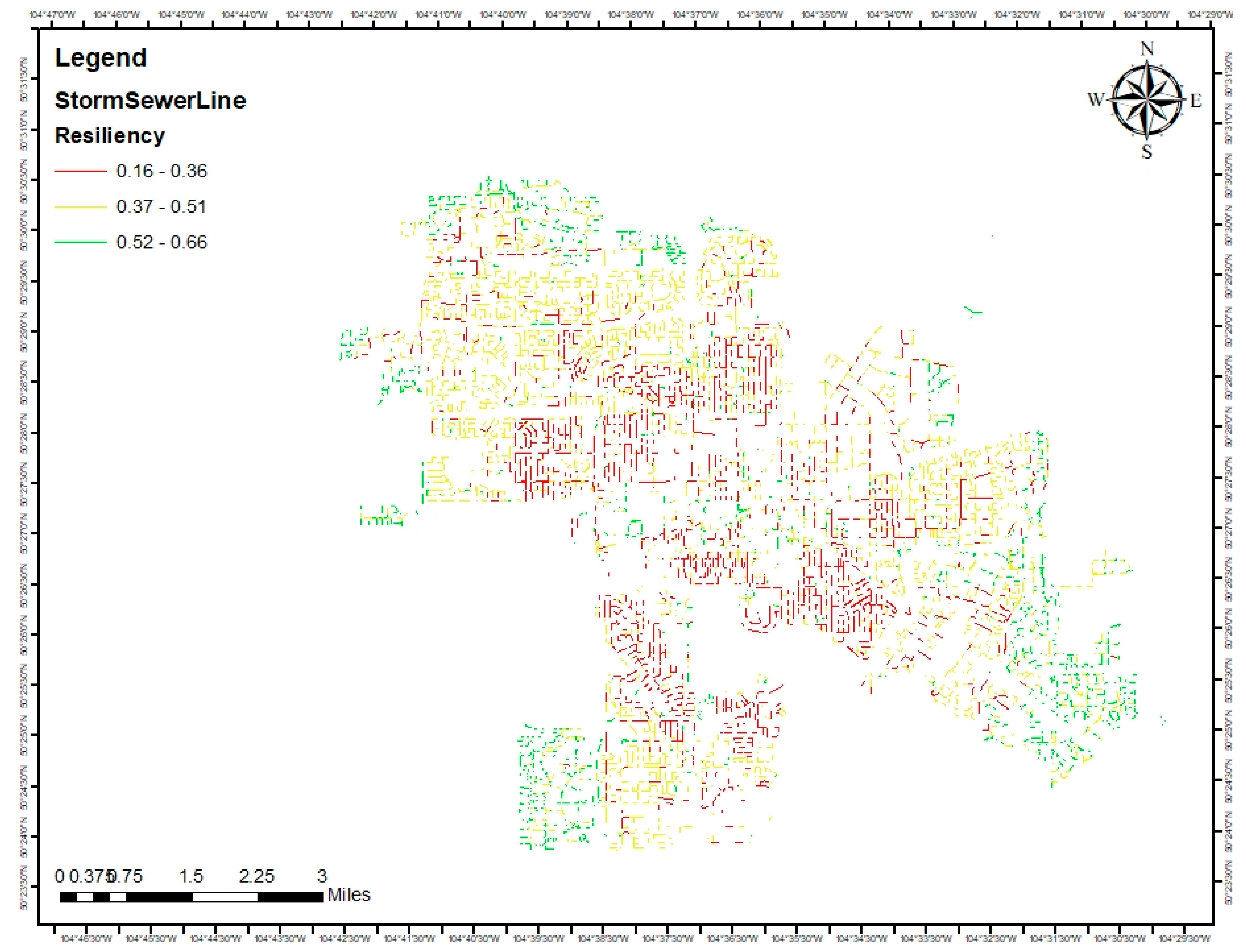The image size is (1246, 952).
Task: Click the StormSewerLine layer name
Action: (150, 101)
